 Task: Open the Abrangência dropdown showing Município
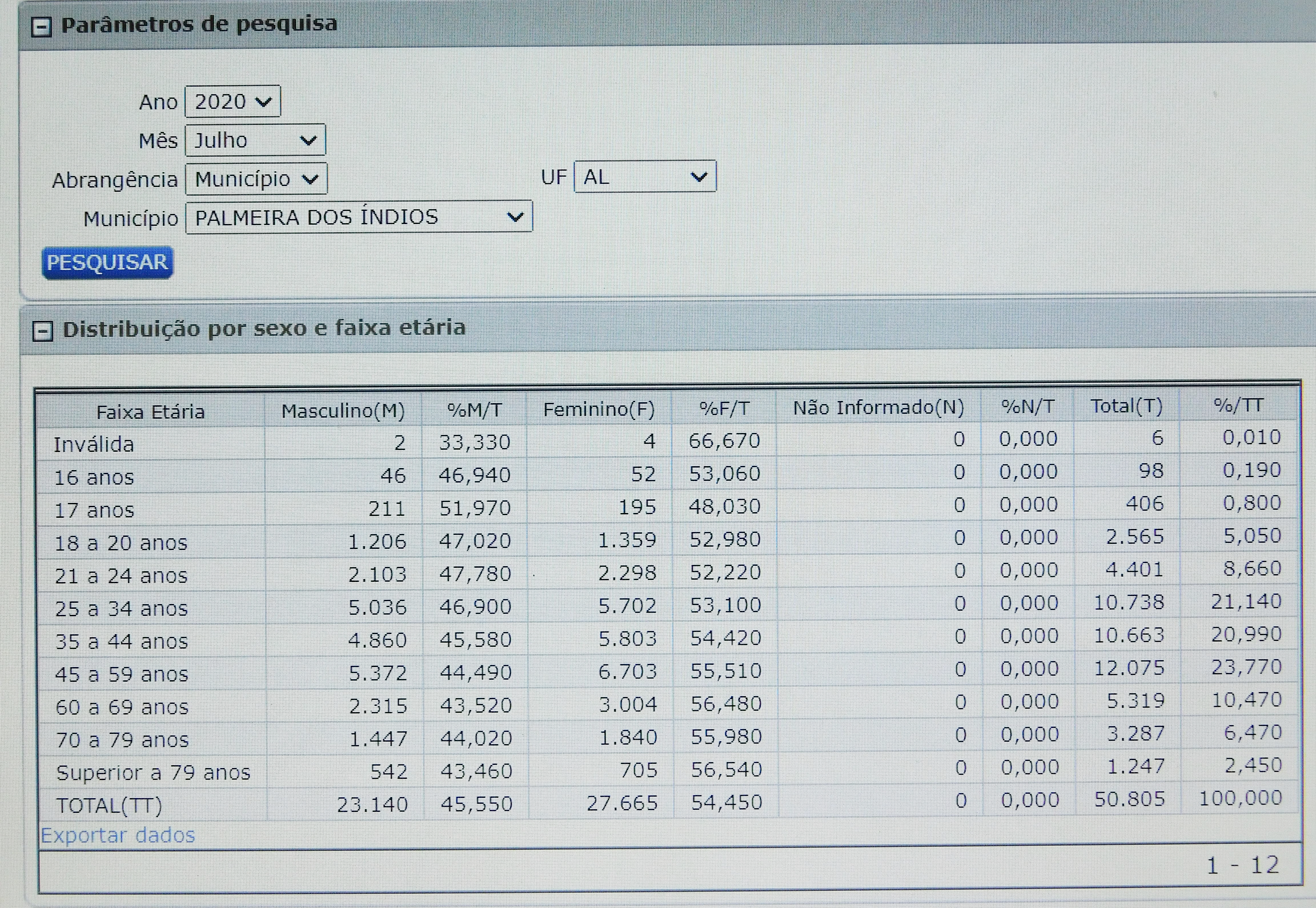256,179
